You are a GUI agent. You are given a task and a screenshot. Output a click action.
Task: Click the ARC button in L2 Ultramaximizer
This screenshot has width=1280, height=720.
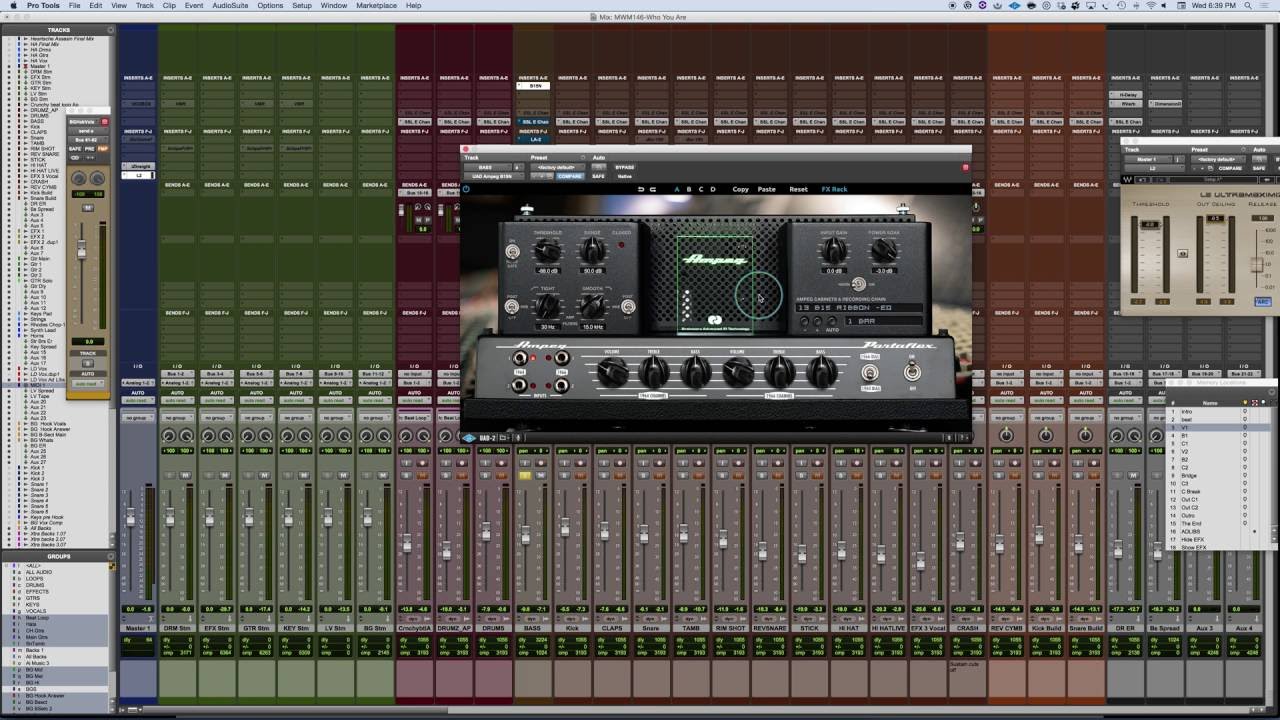click(1263, 301)
